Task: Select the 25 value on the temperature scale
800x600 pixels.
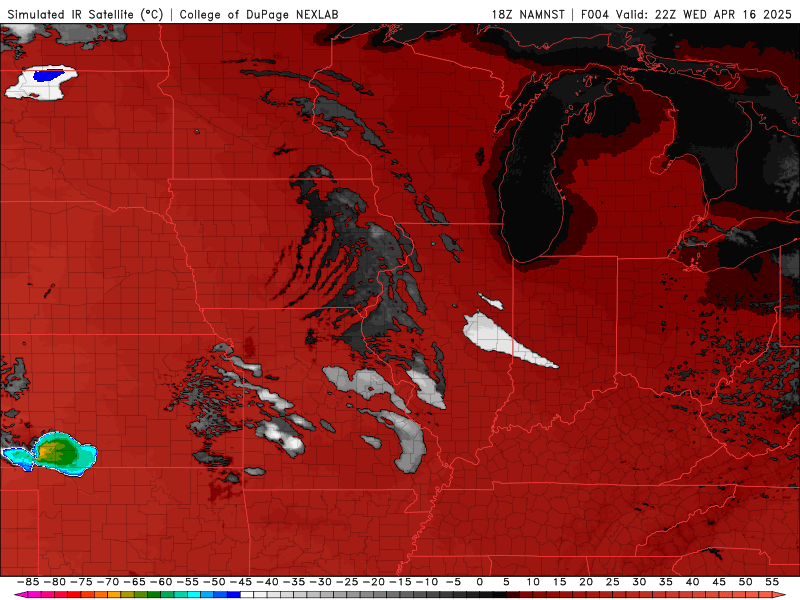Action: click(612, 582)
